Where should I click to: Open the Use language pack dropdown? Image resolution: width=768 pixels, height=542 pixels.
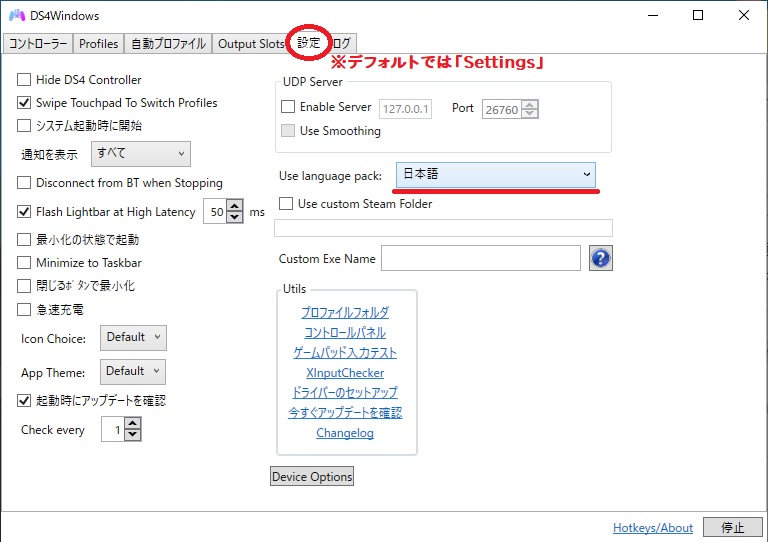pyautogui.click(x=496, y=175)
